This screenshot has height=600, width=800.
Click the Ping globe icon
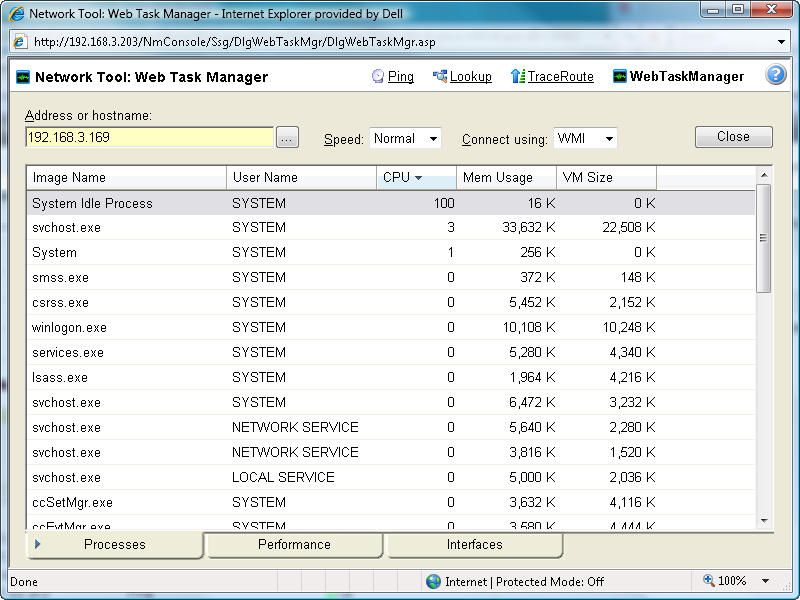tap(378, 76)
